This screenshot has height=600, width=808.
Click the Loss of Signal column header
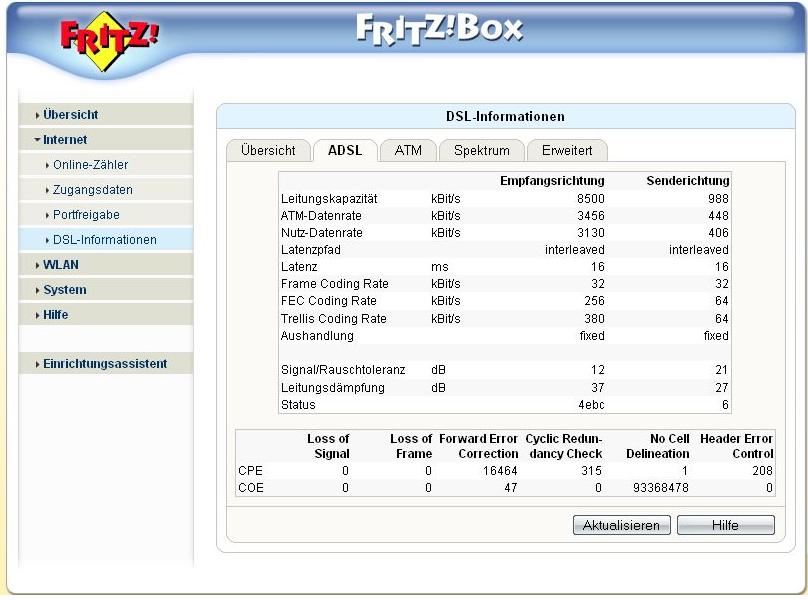[328, 446]
